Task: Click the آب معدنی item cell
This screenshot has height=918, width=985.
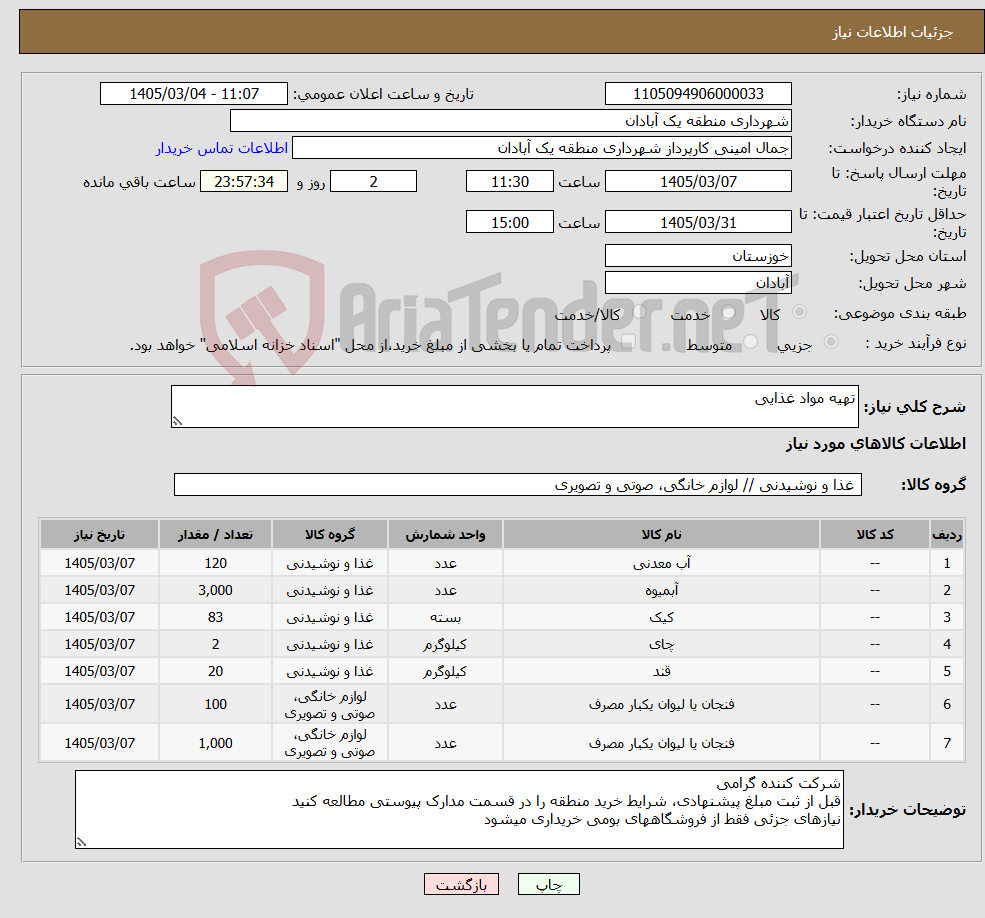Action: pos(661,563)
